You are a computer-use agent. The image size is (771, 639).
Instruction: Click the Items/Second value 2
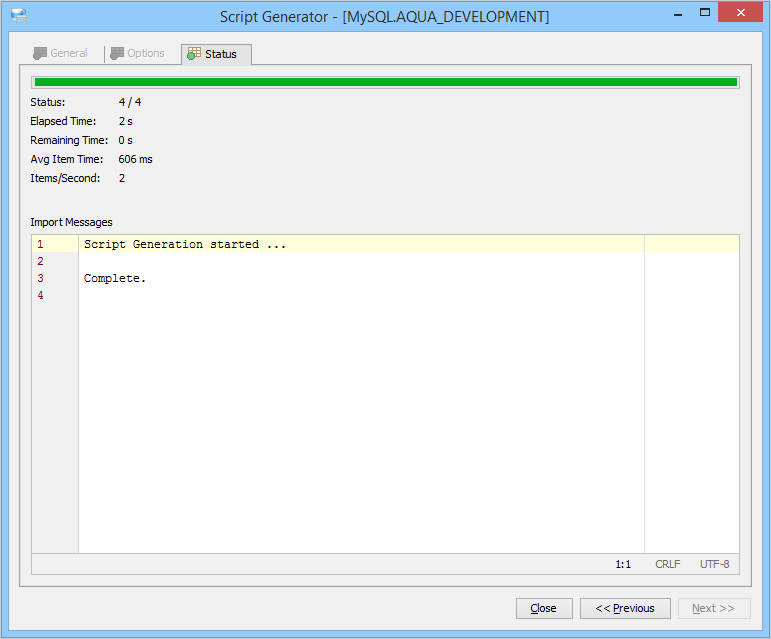point(122,178)
